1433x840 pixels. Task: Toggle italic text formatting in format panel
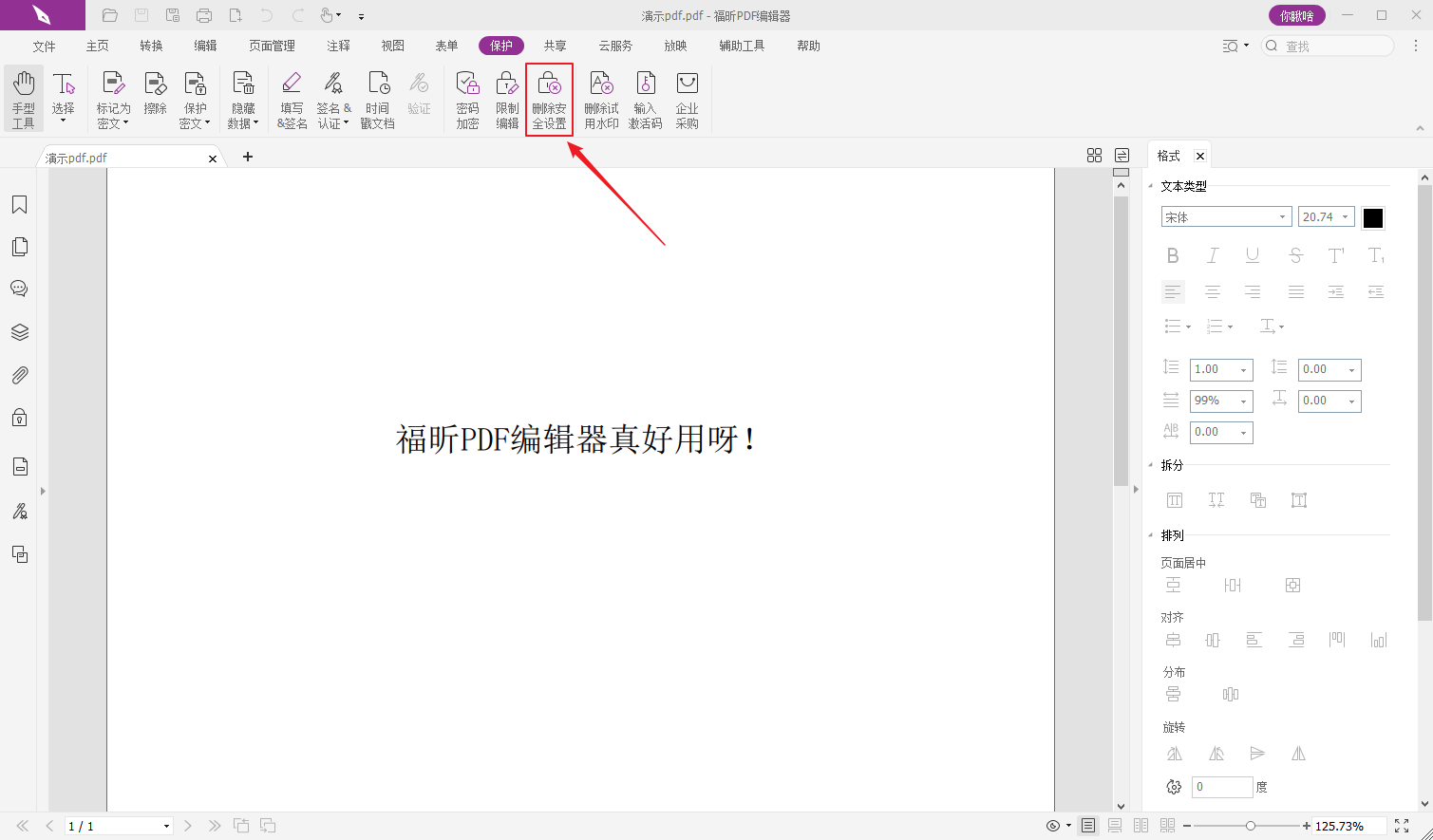[x=1213, y=255]
